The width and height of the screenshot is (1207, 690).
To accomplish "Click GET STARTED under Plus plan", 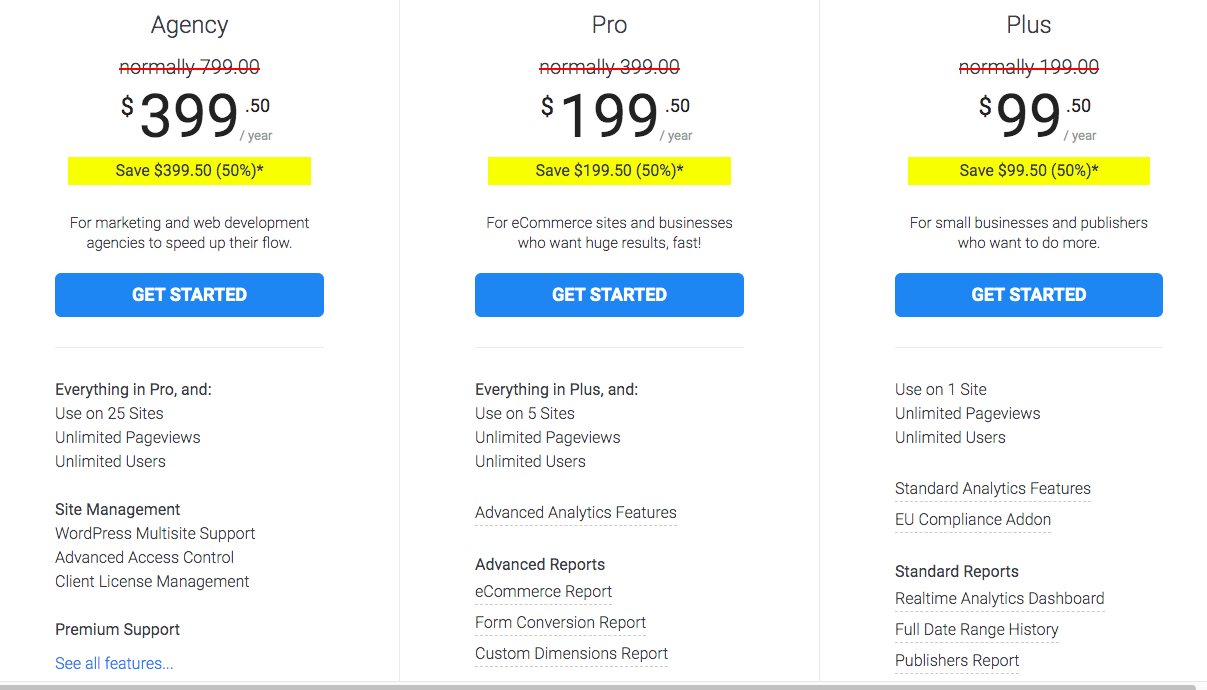I will 1028,295.
